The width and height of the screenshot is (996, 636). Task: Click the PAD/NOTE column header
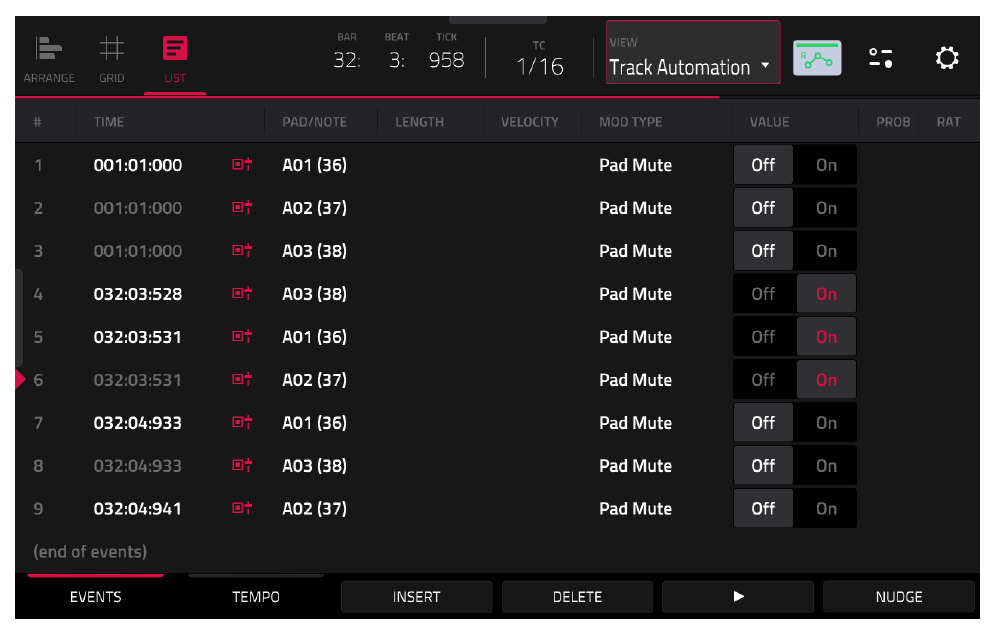(314, 122)
